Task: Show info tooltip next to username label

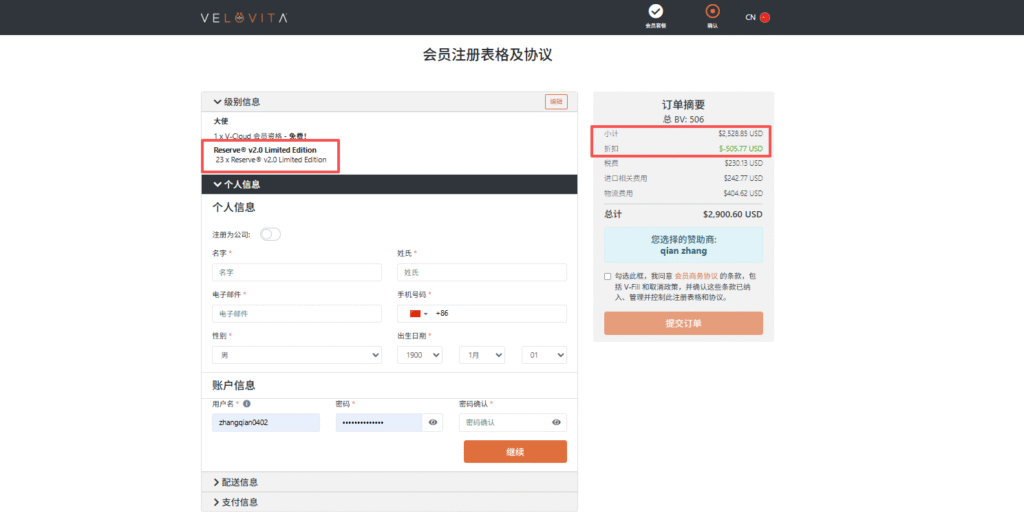Action: click(x=247, y=404)
